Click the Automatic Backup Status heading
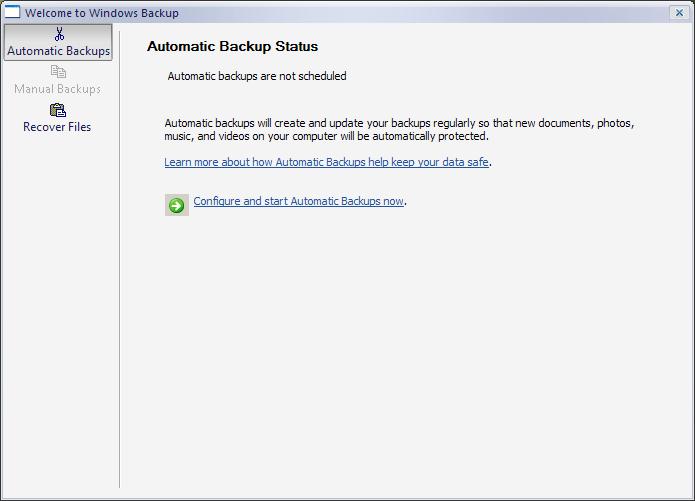This screenshot has height=501, width=695. tap(233, 47)
